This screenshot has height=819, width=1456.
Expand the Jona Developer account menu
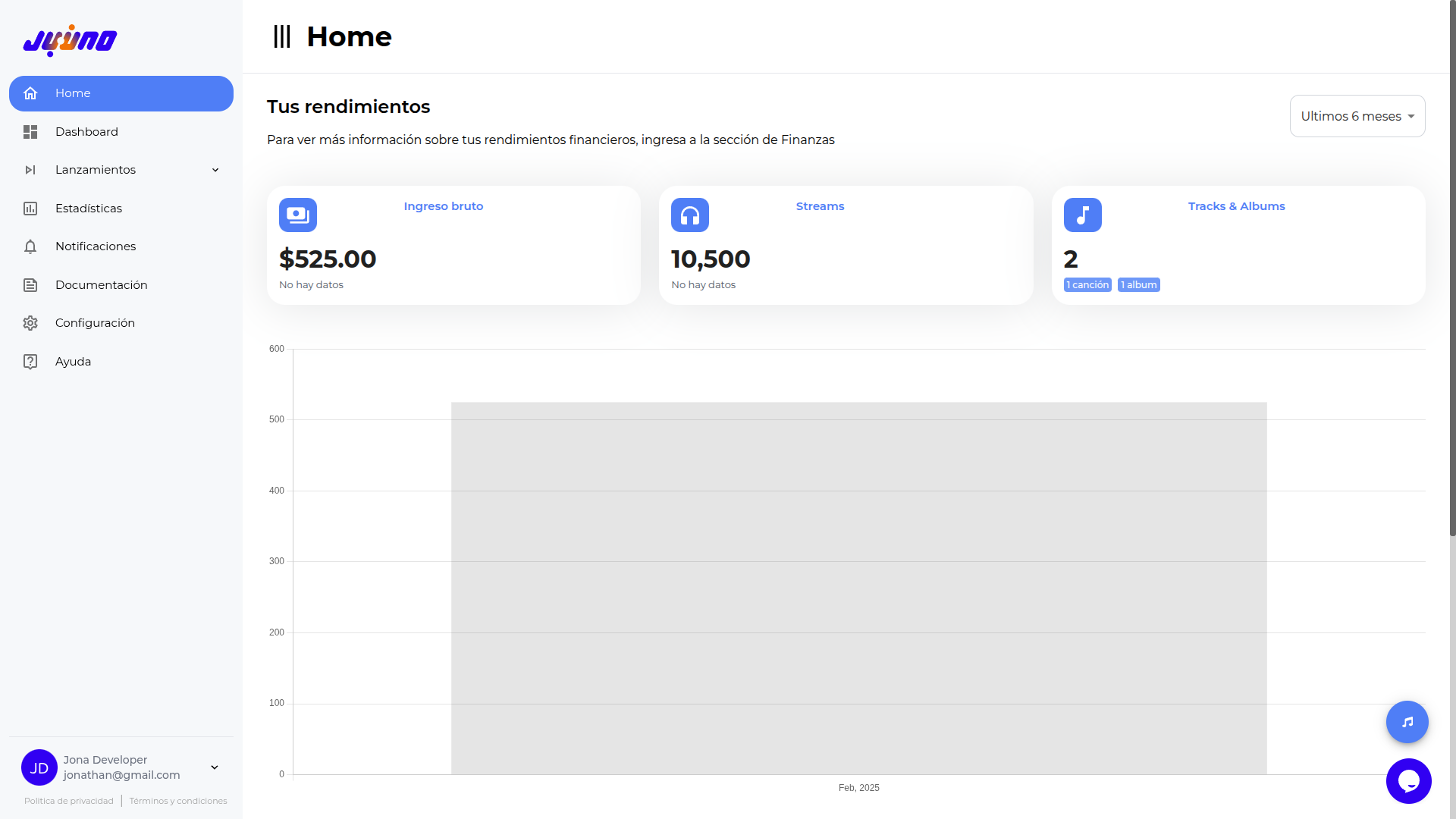tap(215, 767)
